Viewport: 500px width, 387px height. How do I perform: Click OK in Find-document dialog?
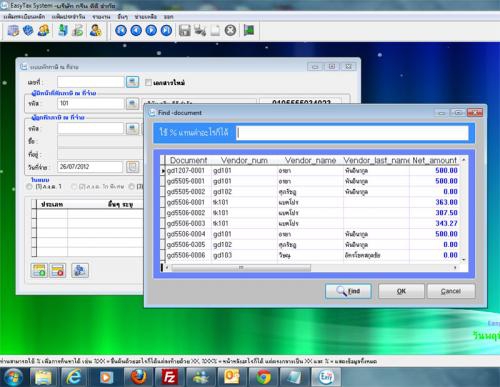point(401,291)
